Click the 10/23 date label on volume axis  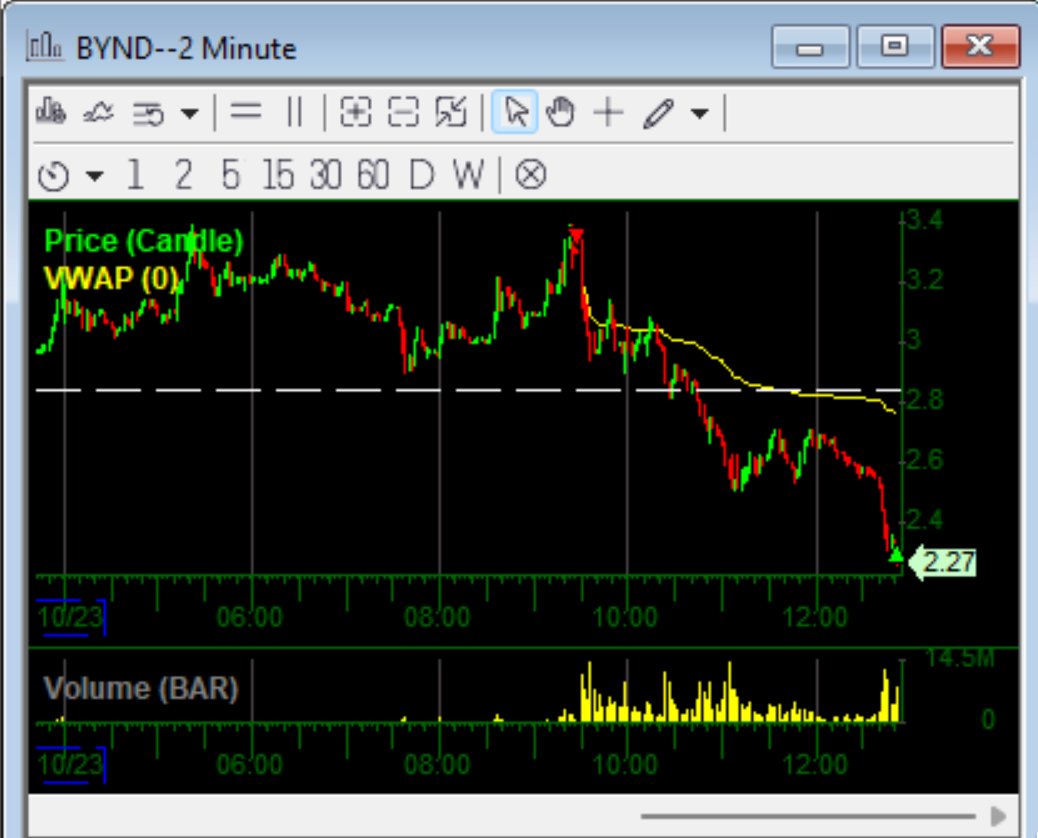point(70,765)
